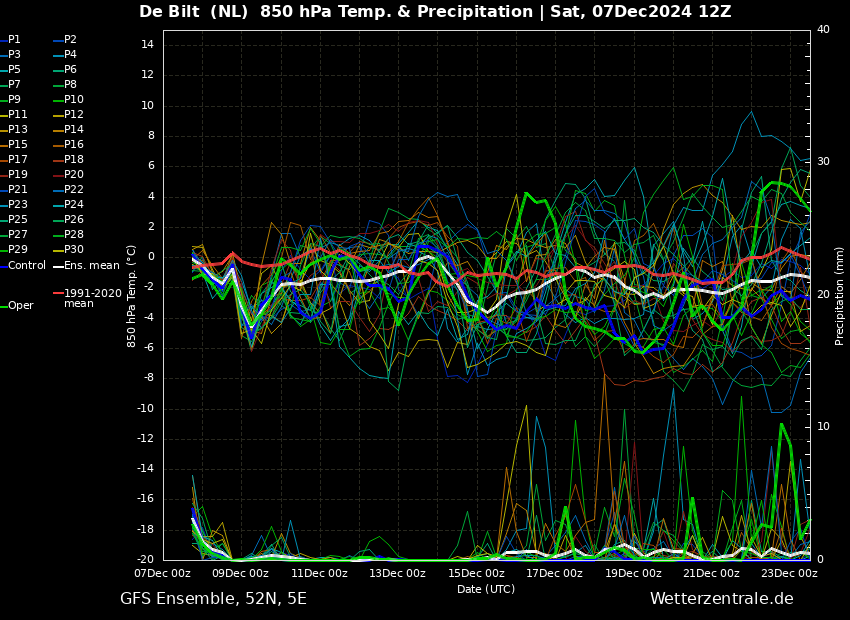Select the Control run legend entry
This screenshot has height=620, width=850.
pyautogui.click(x=26, y=266)
